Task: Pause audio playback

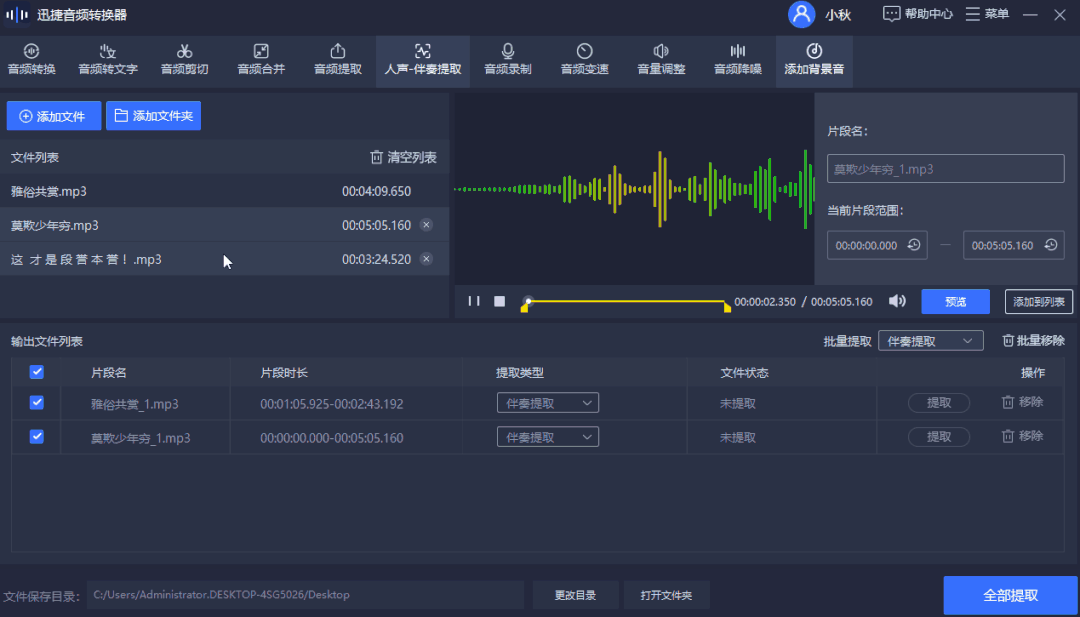Action: [474, 301]
